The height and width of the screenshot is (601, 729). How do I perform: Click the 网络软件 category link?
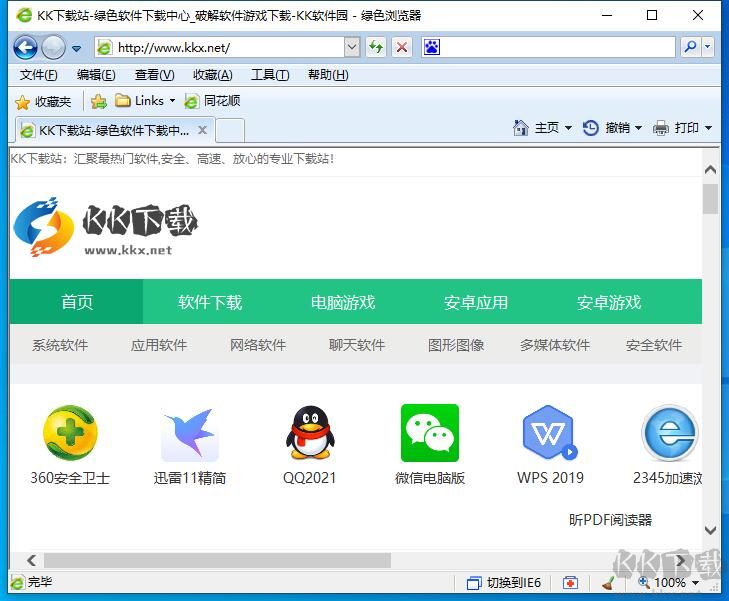(x=258, y=345)
